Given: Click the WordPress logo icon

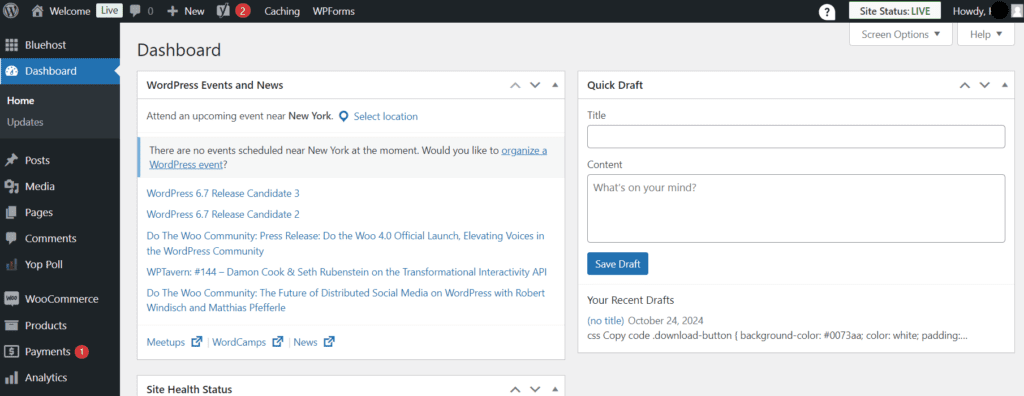Looking at the screenshot, I should (11, 10).
